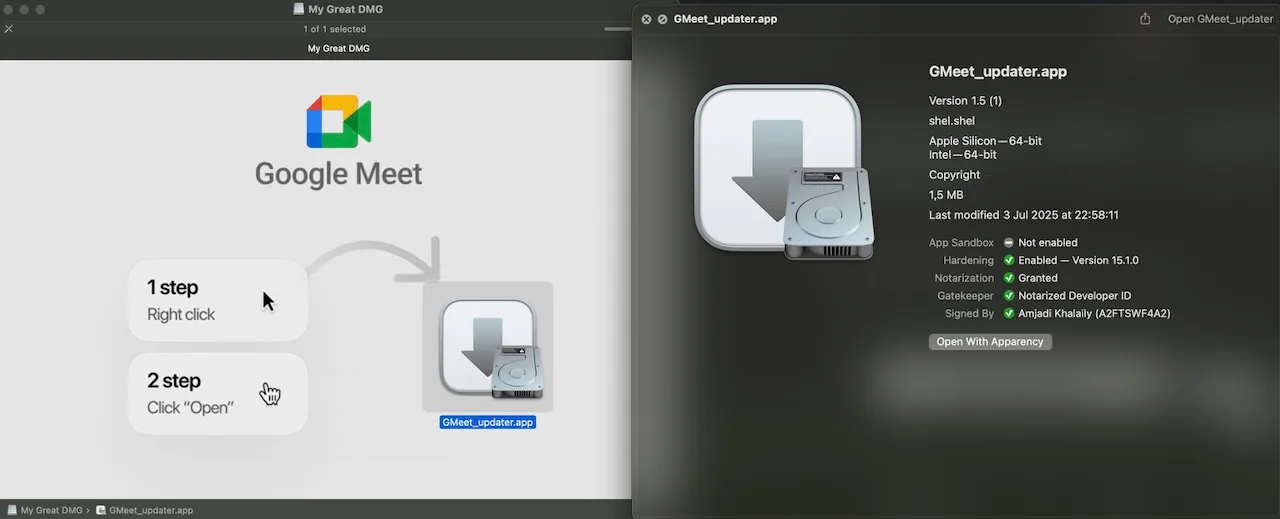The height and width of the screenshot is (519, 1280).
Task: Click the 'Granted' notarization value
Action: [x=1038, y=278]
